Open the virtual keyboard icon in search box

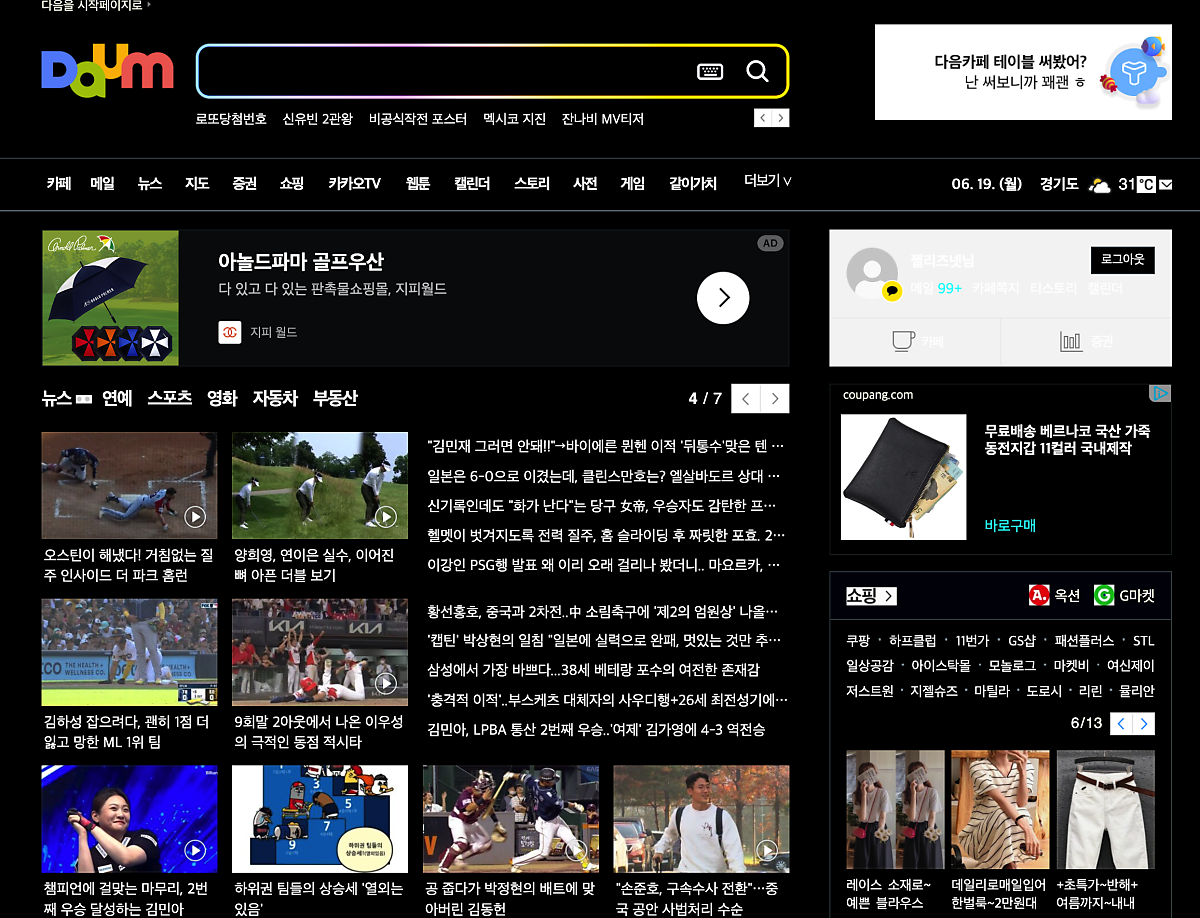point(710,71)
